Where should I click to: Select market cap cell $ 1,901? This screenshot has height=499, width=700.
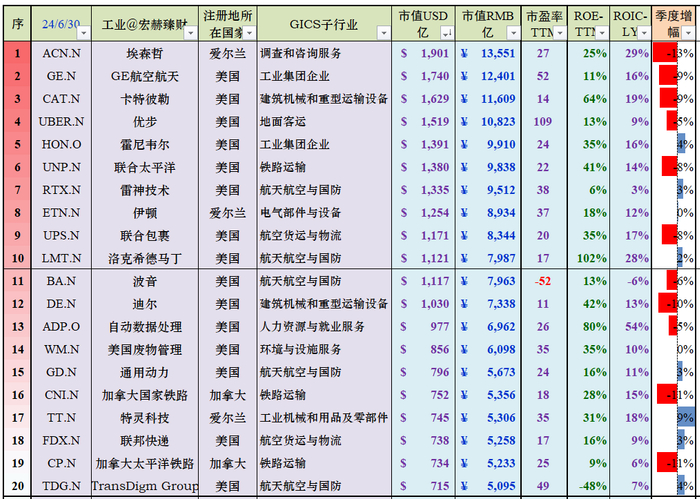coord(424,54)
